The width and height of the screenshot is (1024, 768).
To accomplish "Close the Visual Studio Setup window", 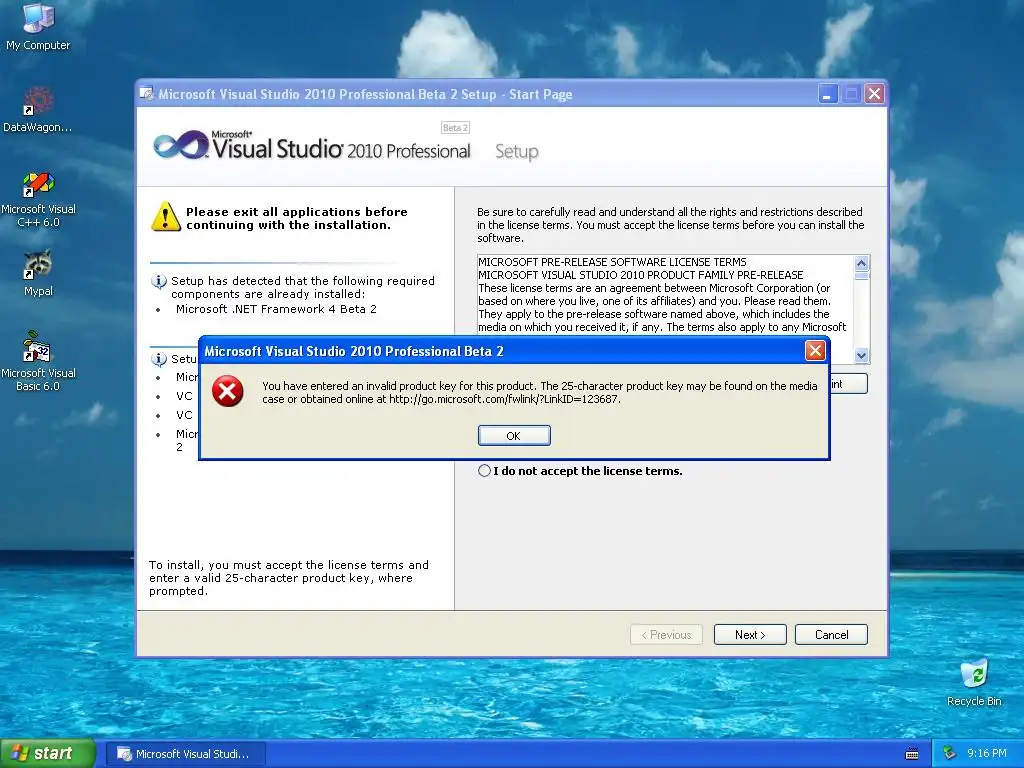I will 874,94.
